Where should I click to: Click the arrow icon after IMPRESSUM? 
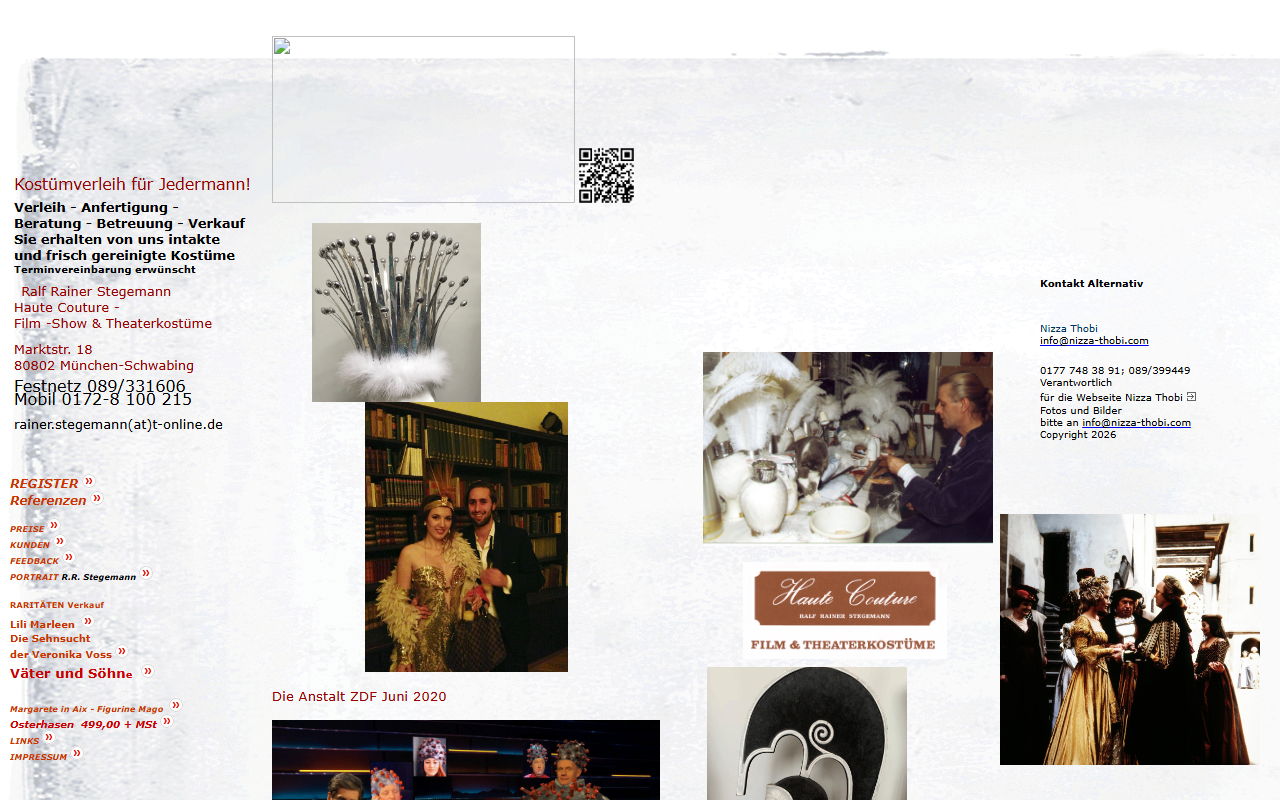[x=77, y=754]
